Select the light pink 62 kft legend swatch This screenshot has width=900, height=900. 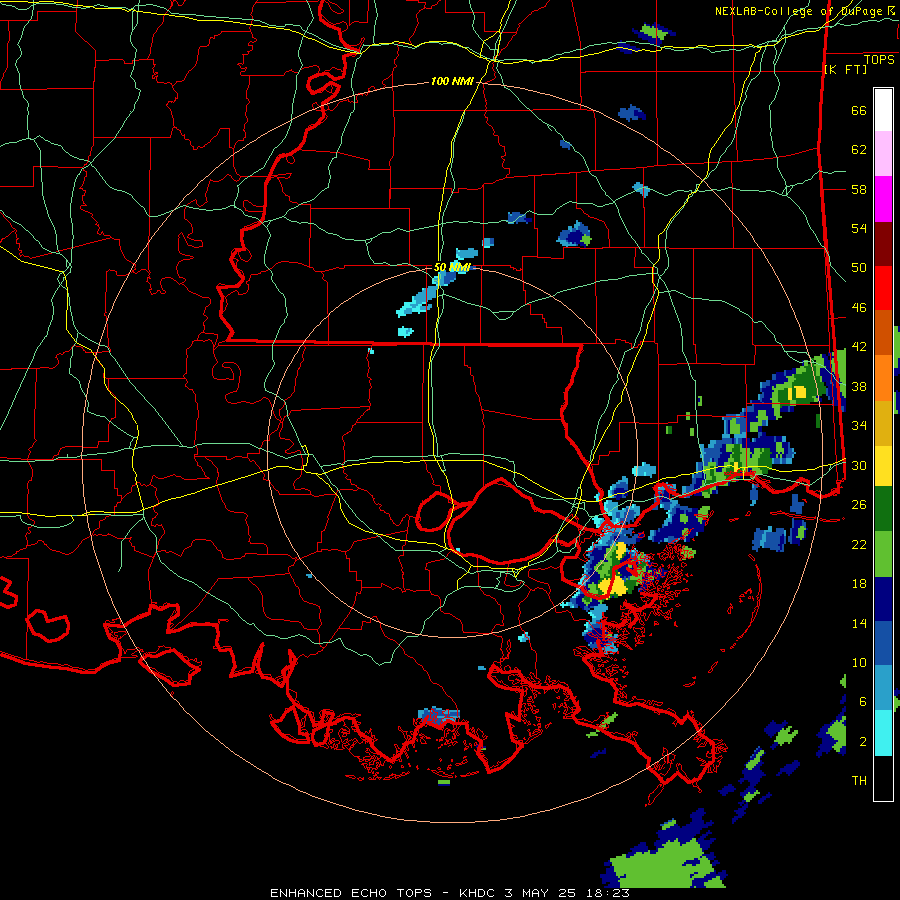(883, 154)
